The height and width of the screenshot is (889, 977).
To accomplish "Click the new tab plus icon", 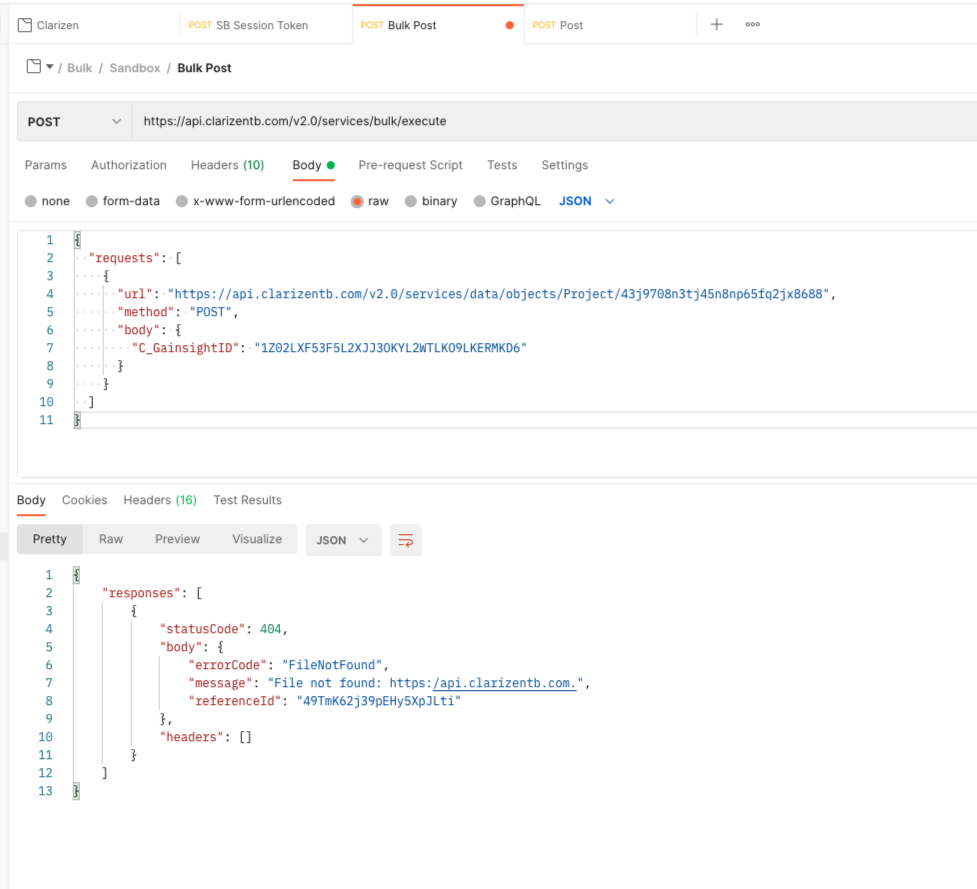I will tap(717, 24).
